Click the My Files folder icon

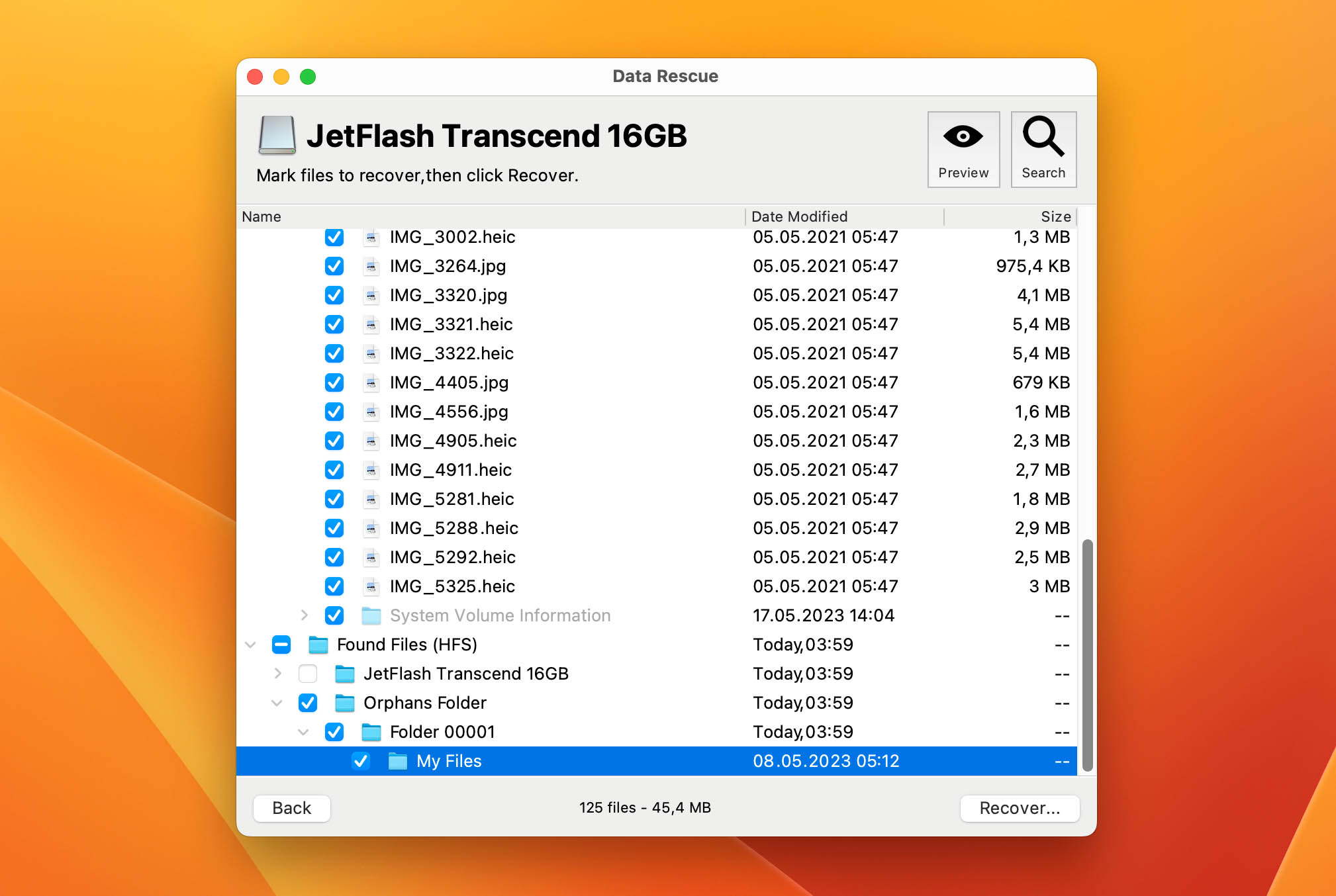tap(398, 762)
